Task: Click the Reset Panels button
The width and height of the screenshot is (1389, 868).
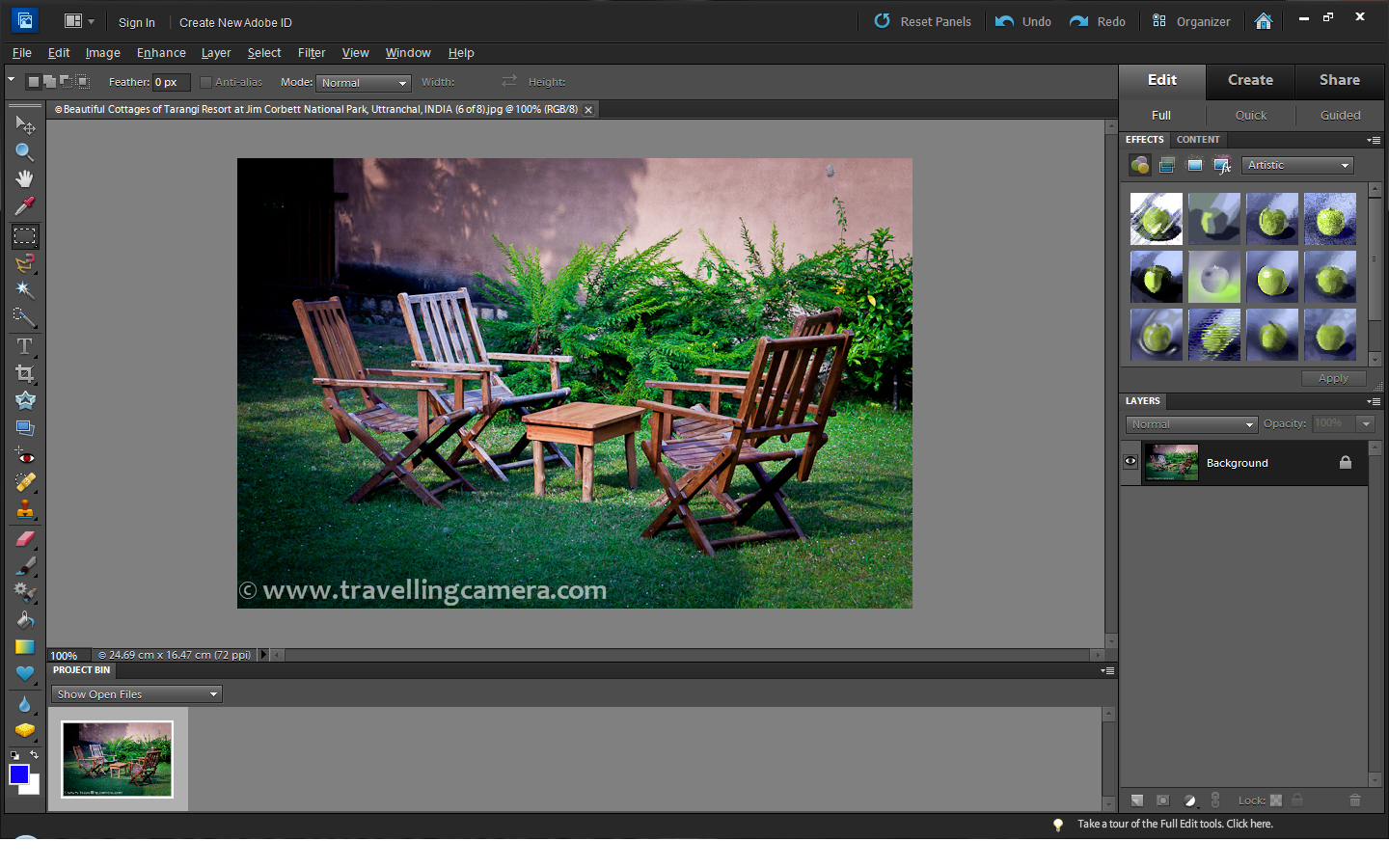Action: click(x=923, y=21)
